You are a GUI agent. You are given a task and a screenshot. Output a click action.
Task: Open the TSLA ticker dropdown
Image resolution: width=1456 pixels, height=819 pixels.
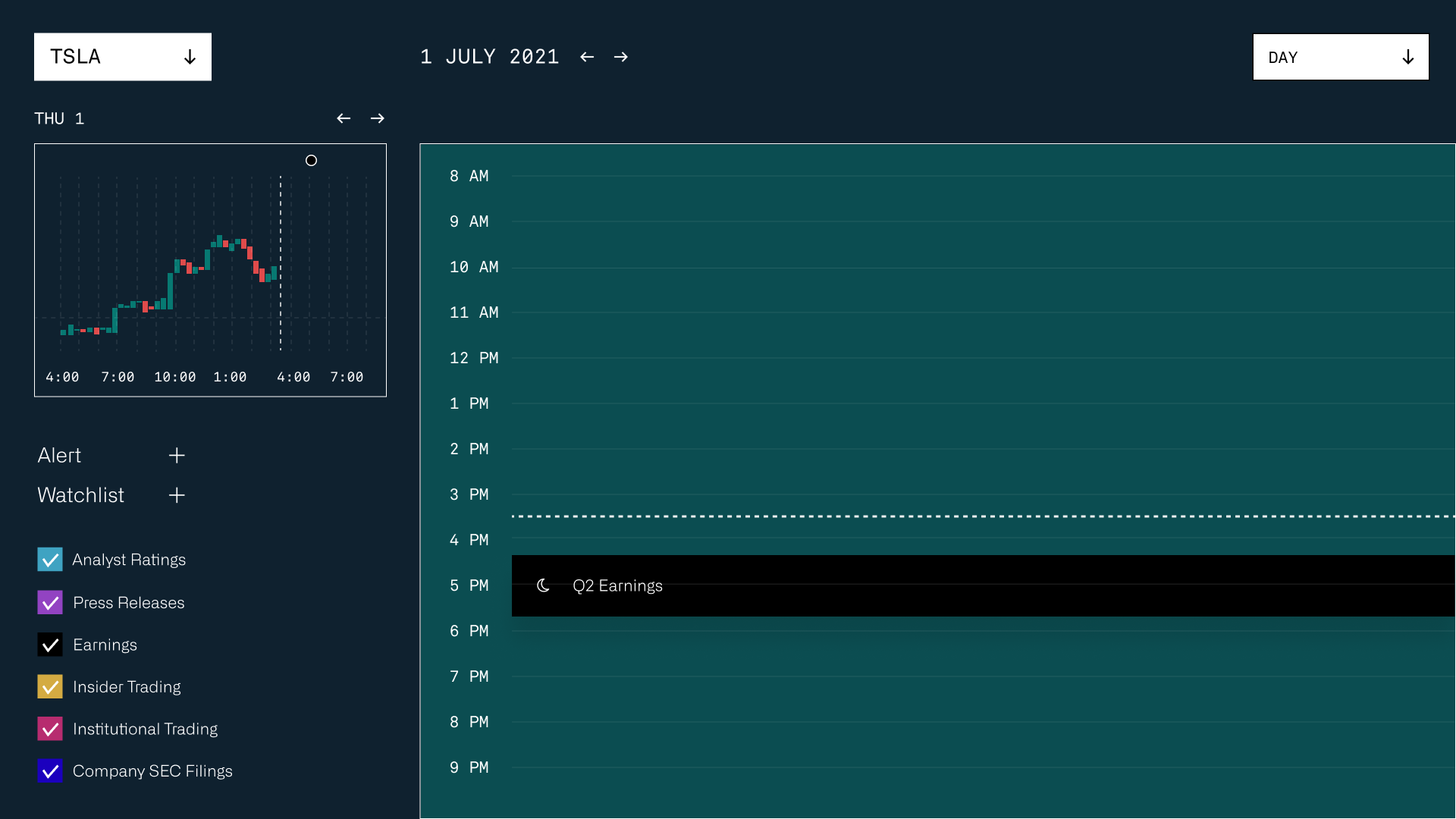coord(123,57)
